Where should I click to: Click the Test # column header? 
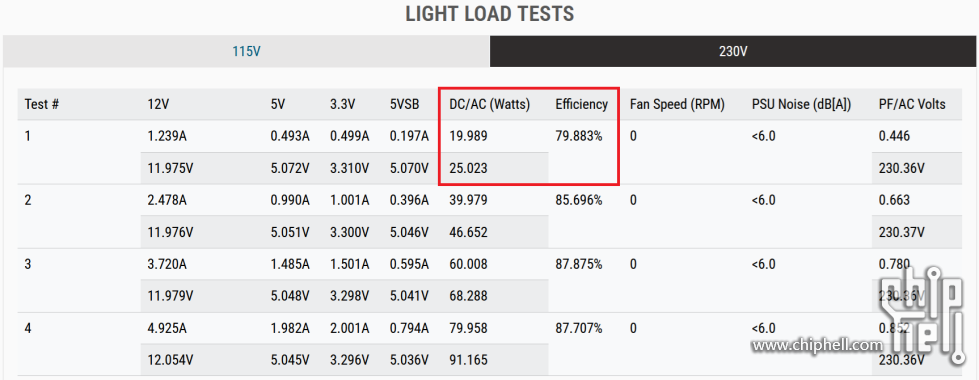[x=42, y=104]
